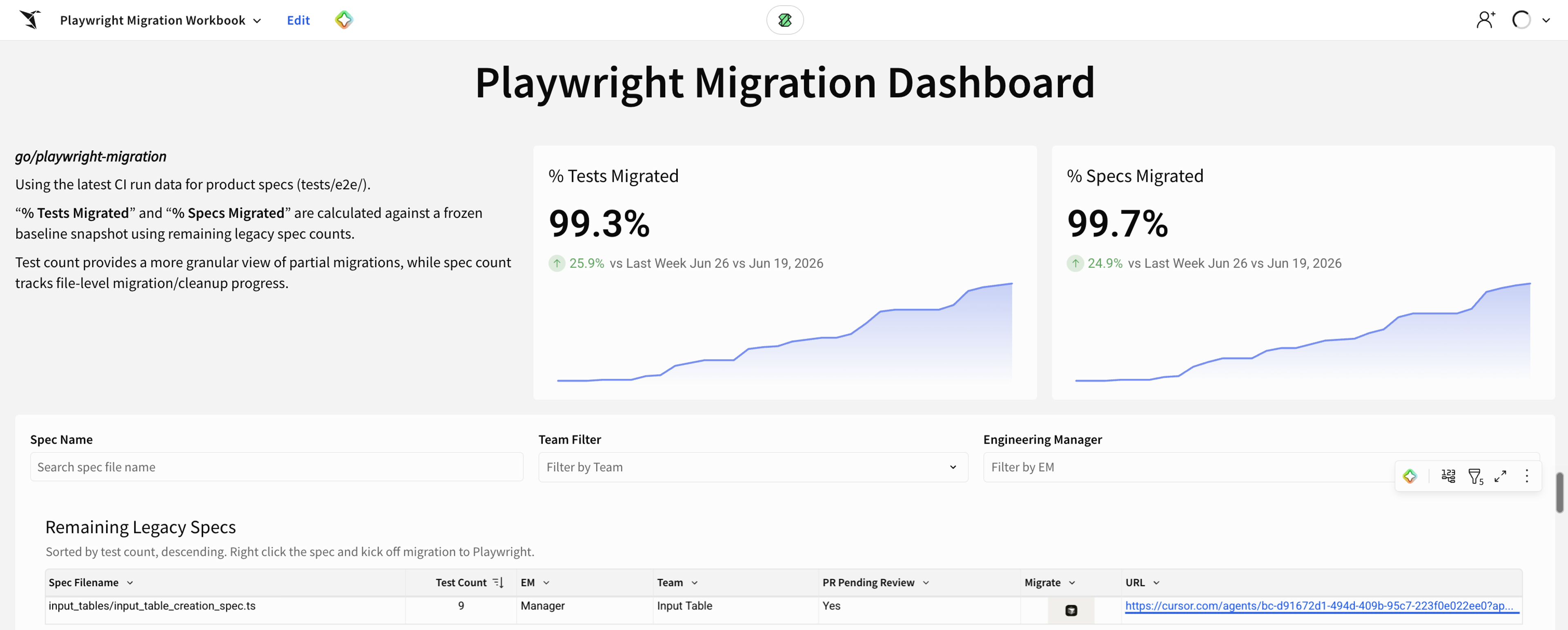
Task: Click the % Tests Migrated trend chart
Action: click(784, 332)
